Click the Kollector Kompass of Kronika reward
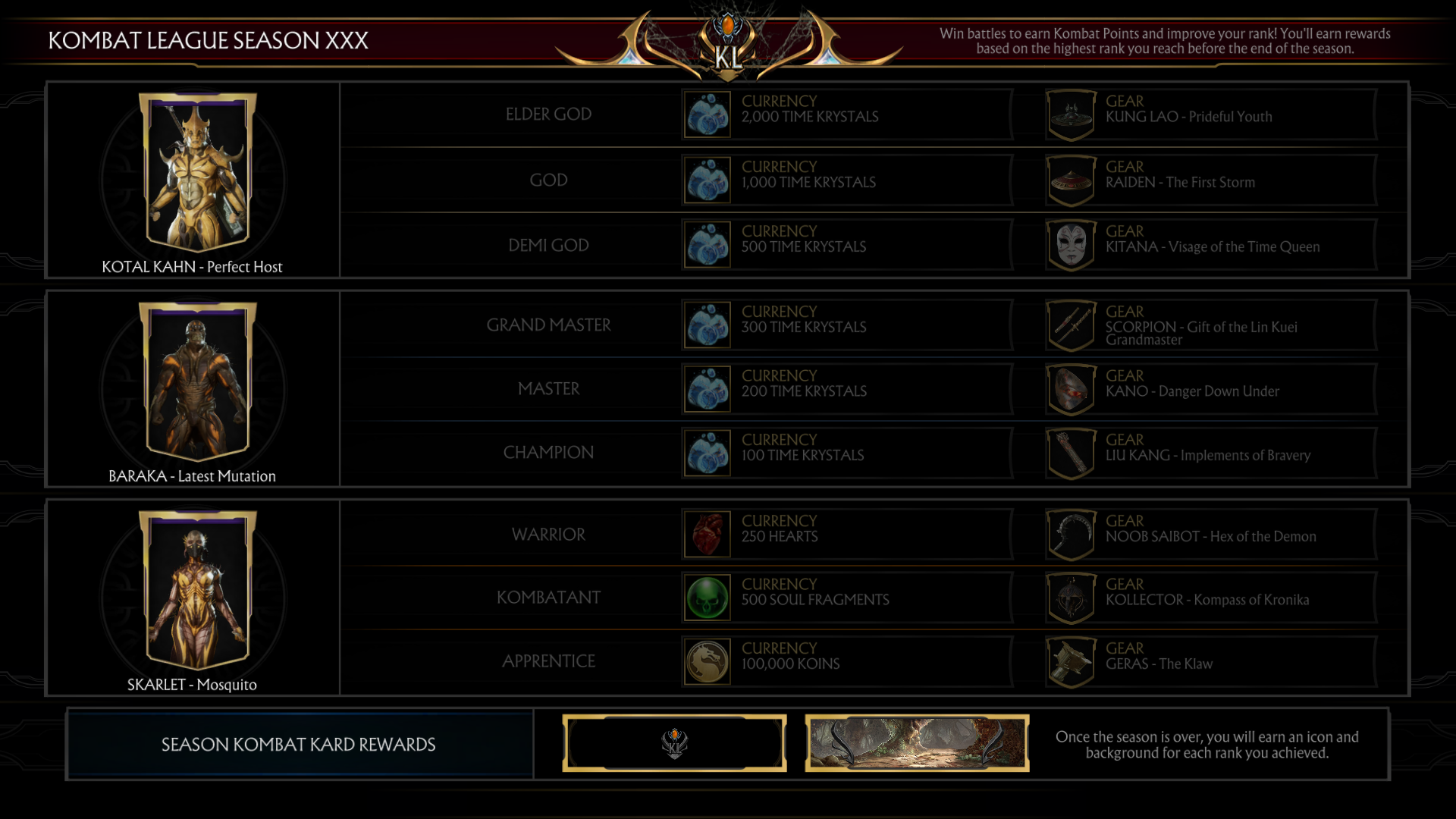Screen dimensions: 1456x819 pyautogui.click(x=1211, y=598)
